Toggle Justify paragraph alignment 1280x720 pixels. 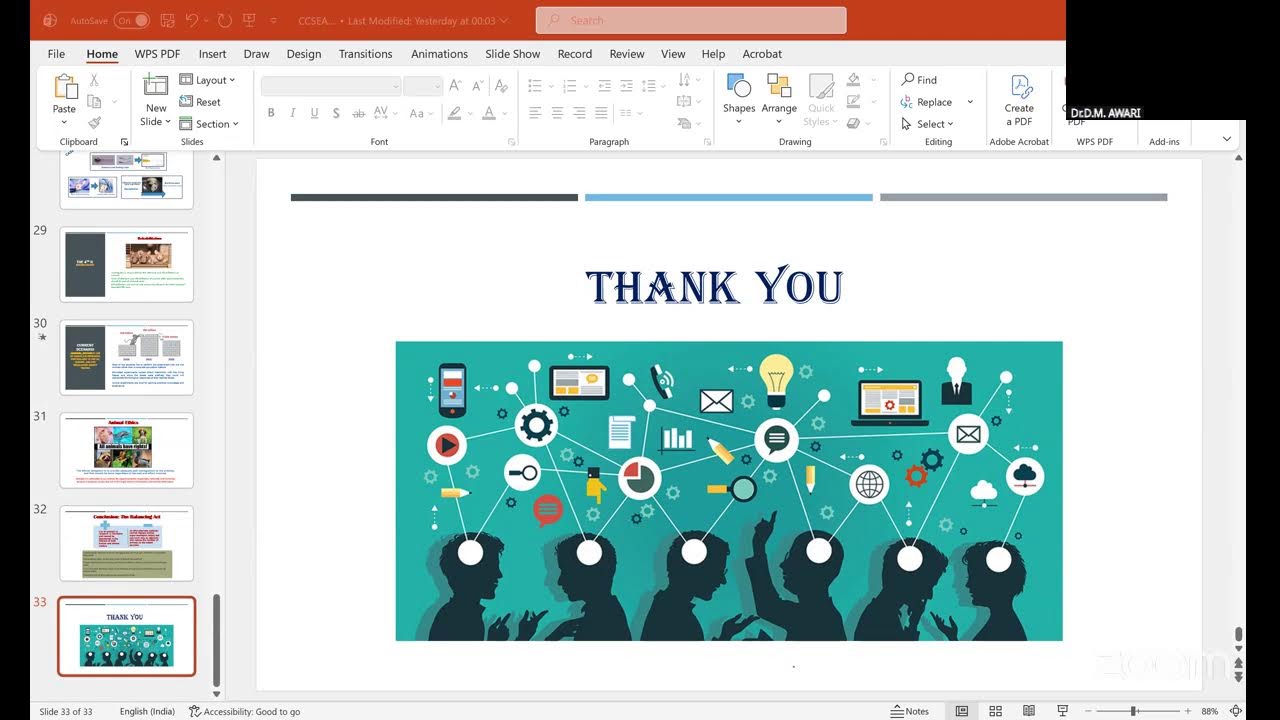coord(601,113)
